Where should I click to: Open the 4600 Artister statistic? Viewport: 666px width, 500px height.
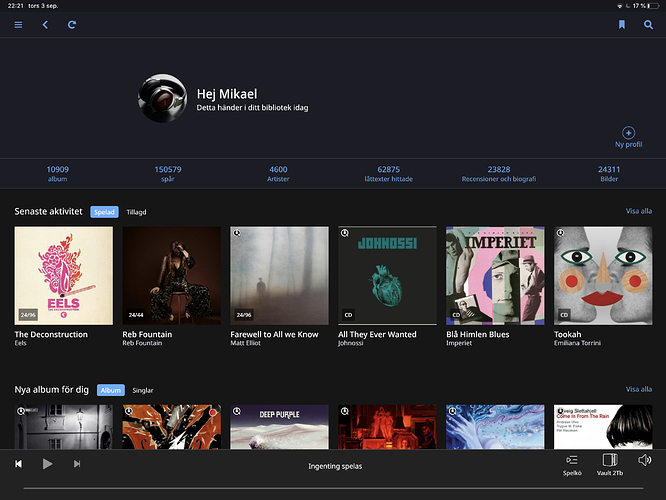click(278, 174)
